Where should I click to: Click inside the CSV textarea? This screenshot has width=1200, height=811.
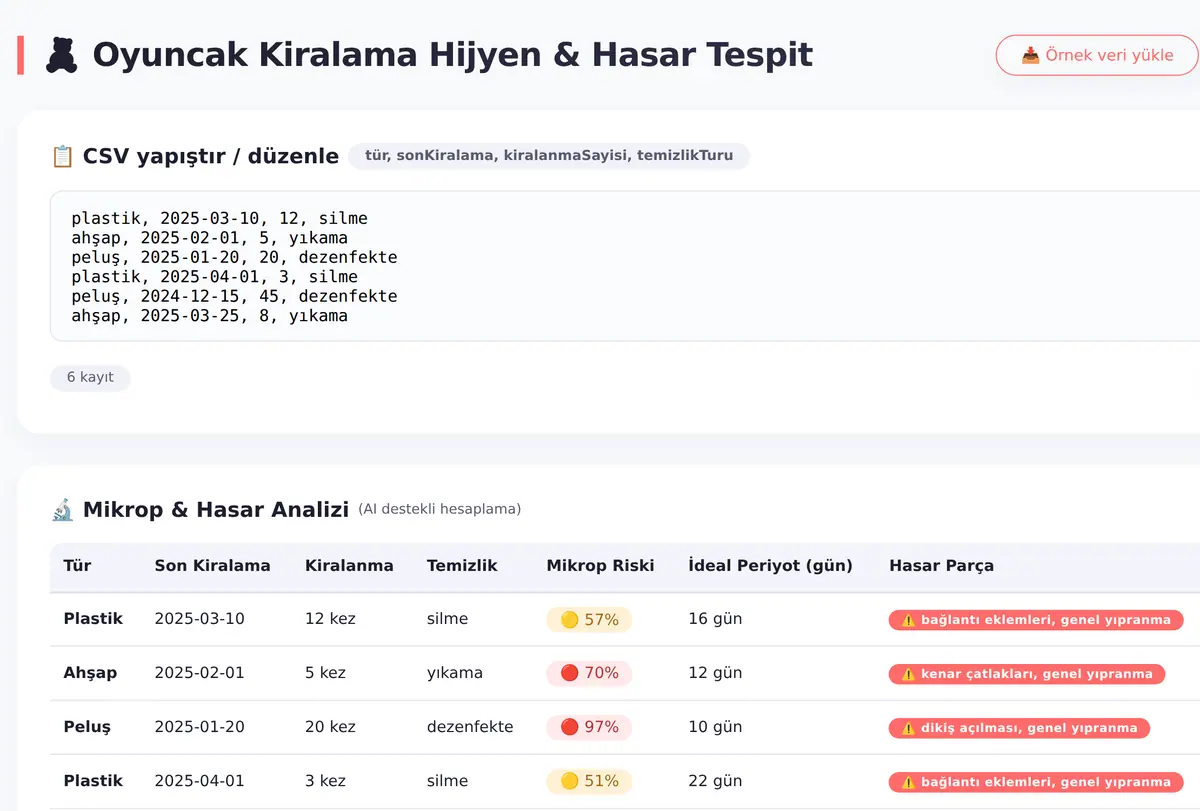625,266
